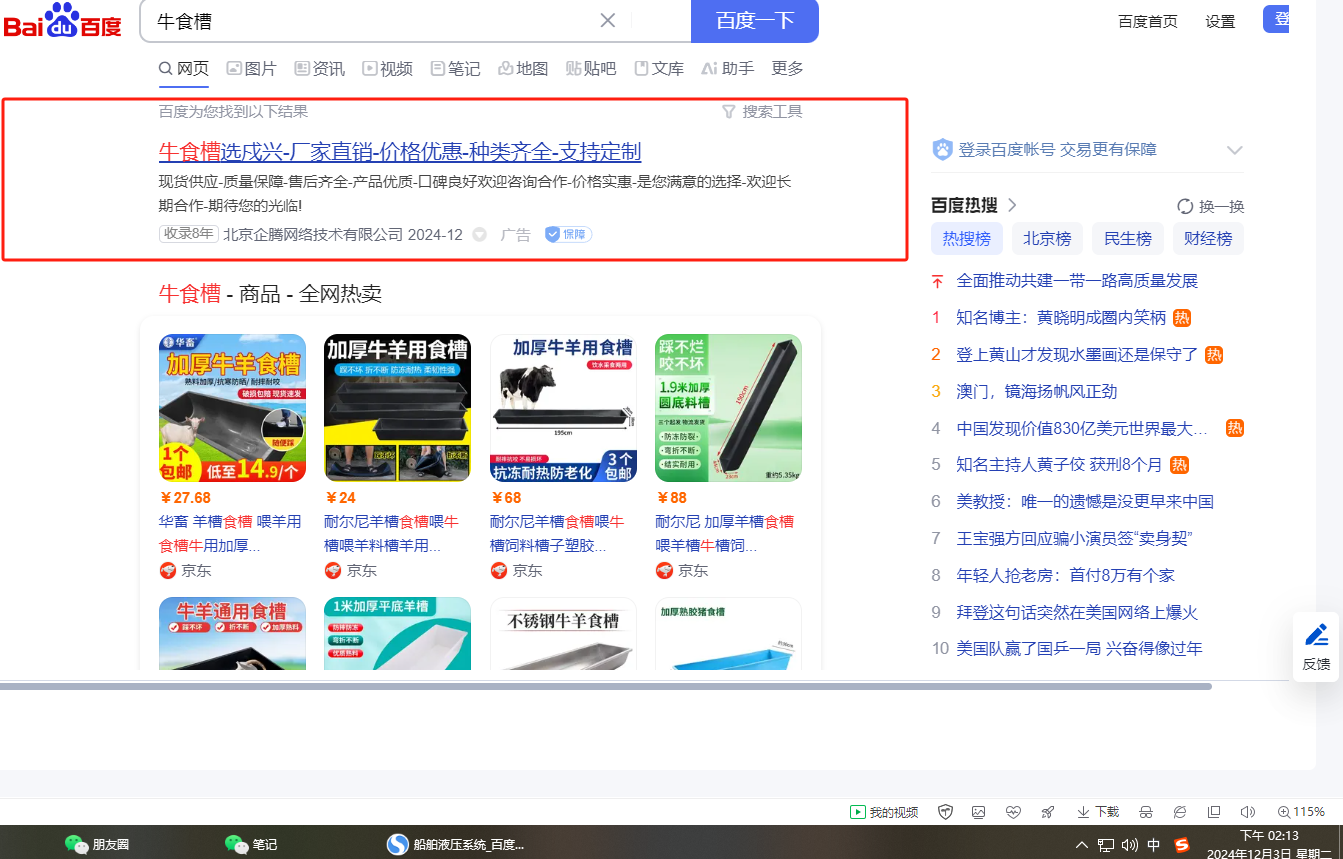Screen dimensions: 1343x859
Task: Open the 华畜 羊槽食槽 product title
Action: click(231, 534)
